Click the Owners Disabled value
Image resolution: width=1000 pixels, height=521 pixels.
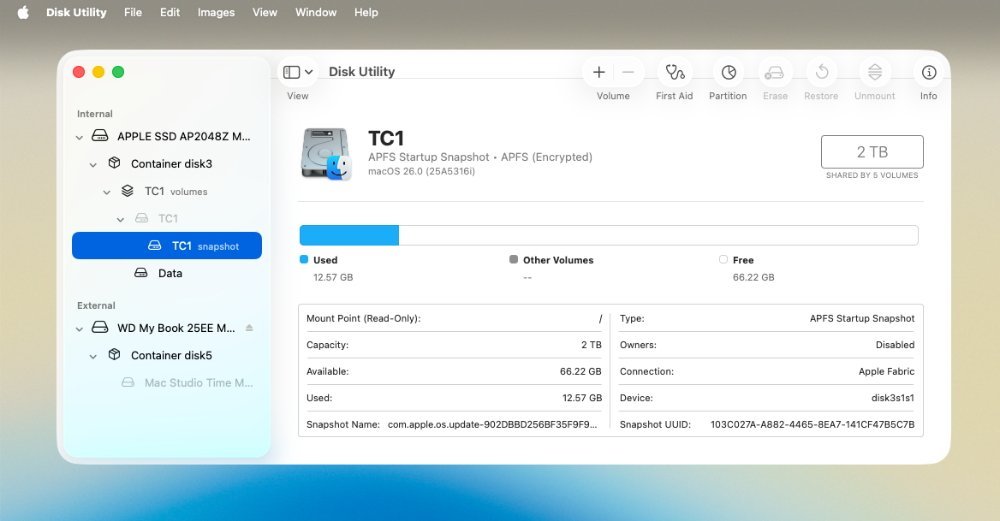895,344
